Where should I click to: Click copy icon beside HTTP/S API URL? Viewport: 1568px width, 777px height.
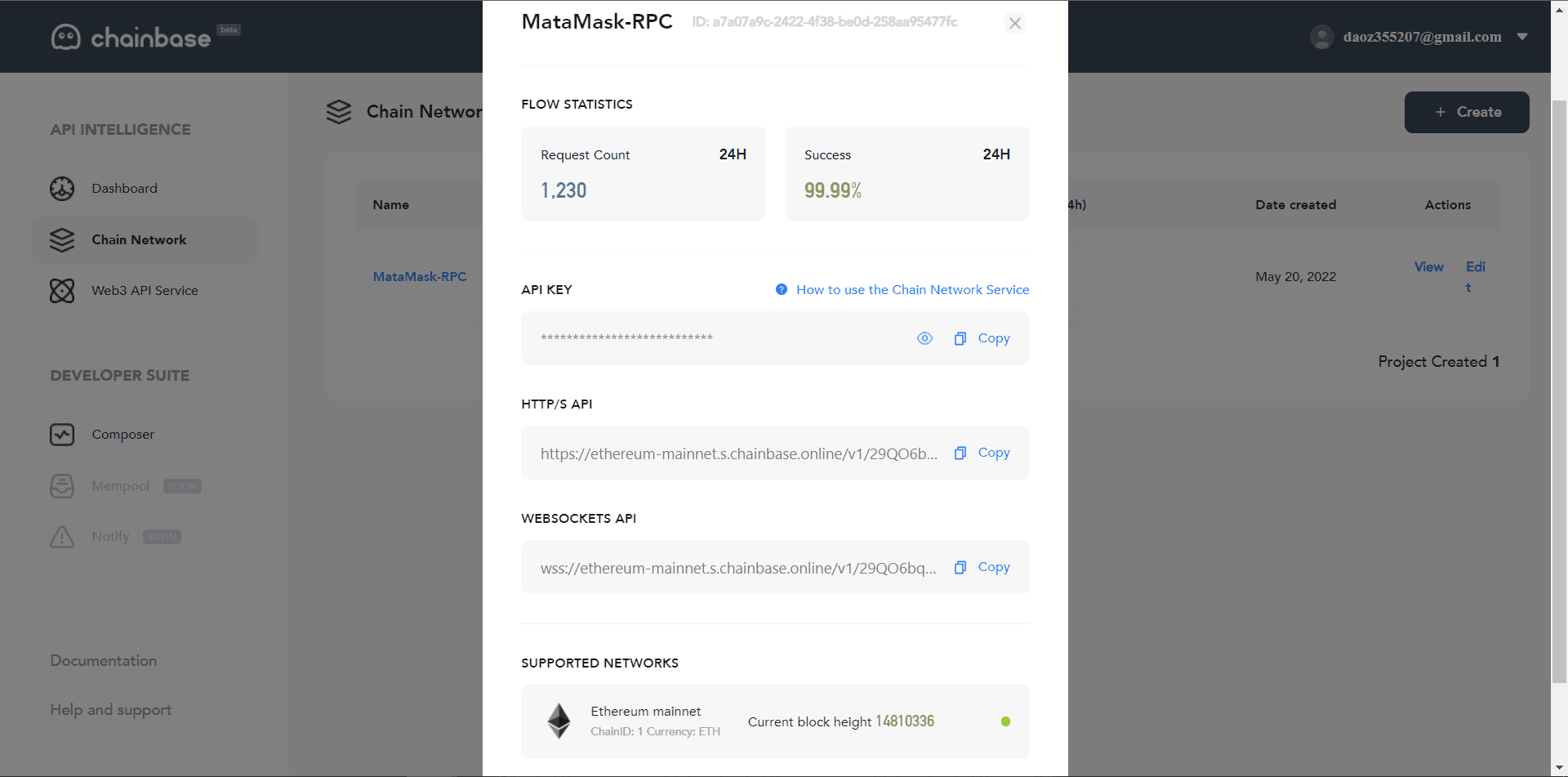click(960, 453)
